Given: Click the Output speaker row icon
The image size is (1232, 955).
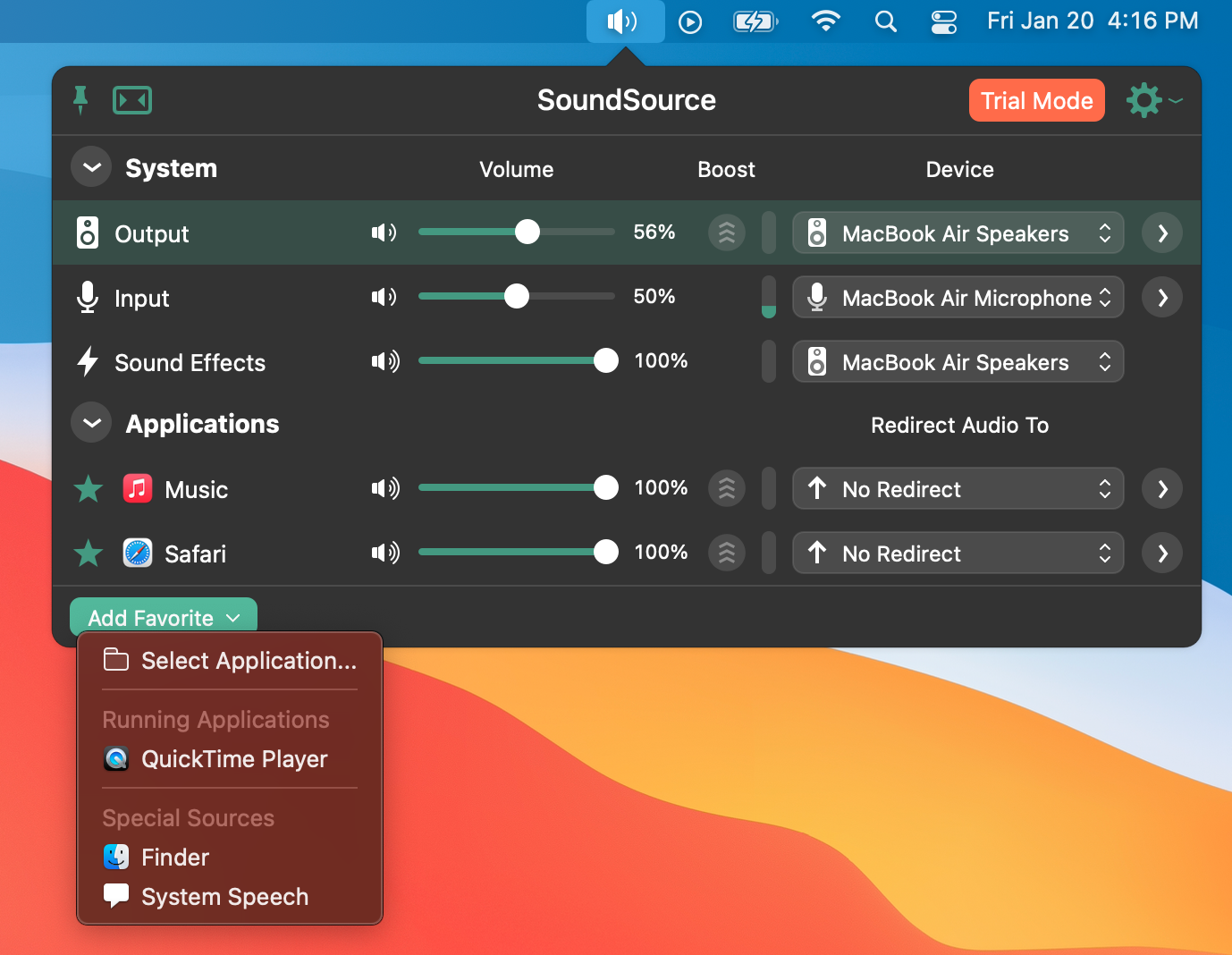Looking at the screenshot, I should point(88,232).
